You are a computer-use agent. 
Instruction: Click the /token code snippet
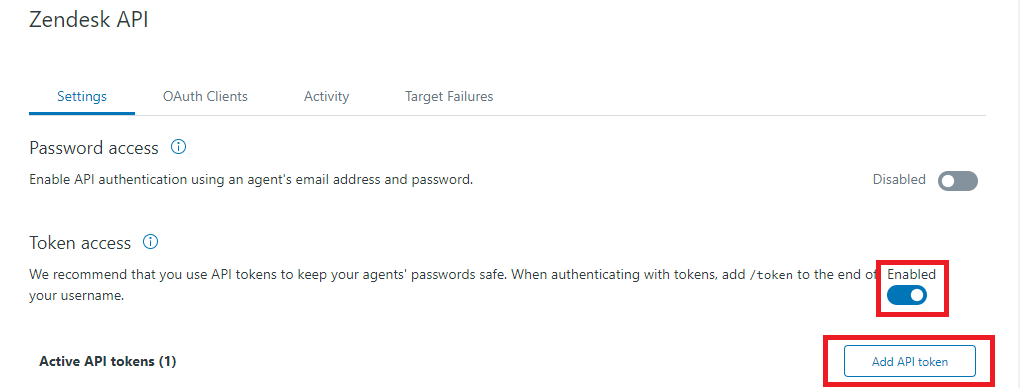pos(772,275)
